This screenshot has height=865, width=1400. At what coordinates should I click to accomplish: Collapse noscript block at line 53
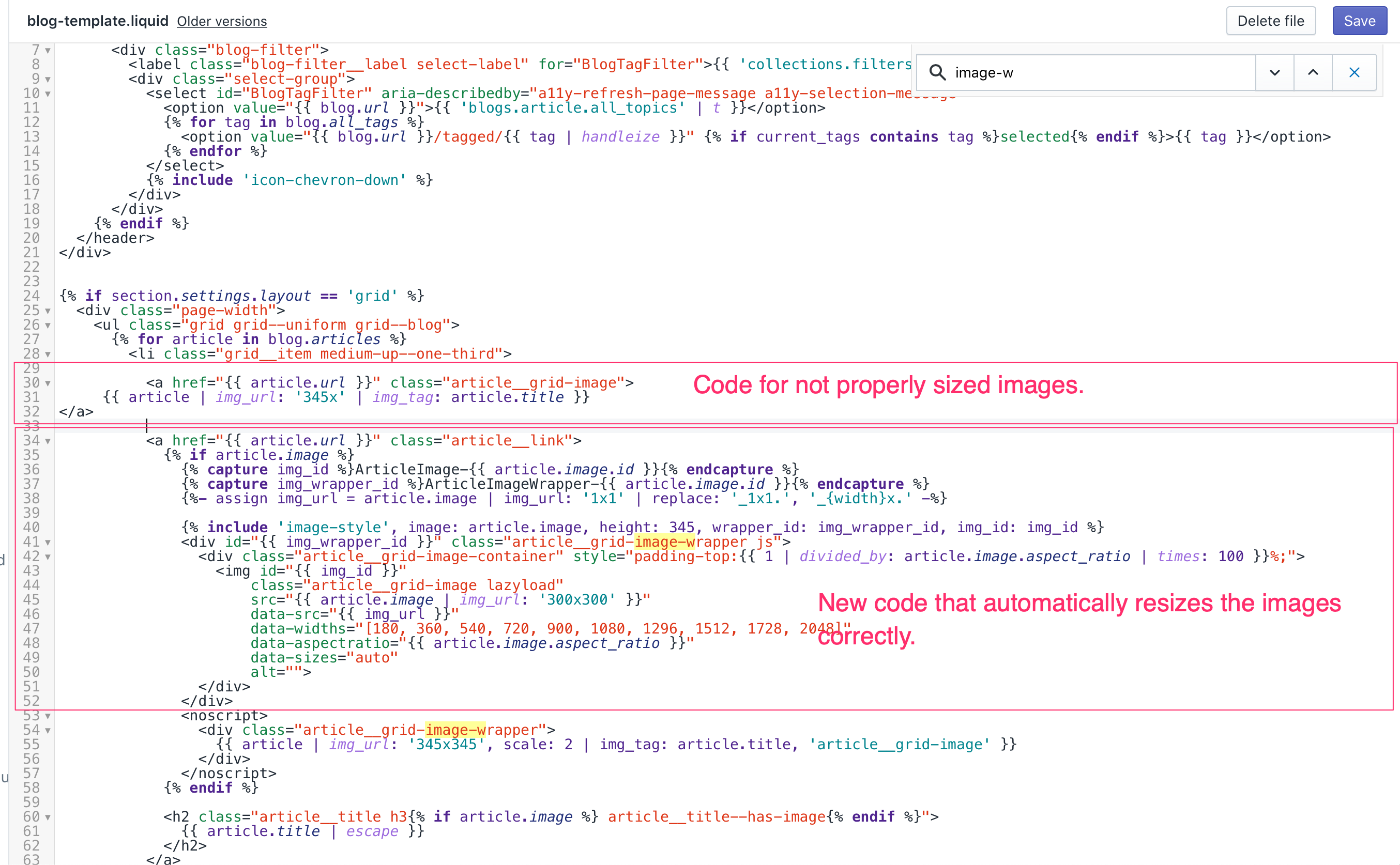pos(48,716)
